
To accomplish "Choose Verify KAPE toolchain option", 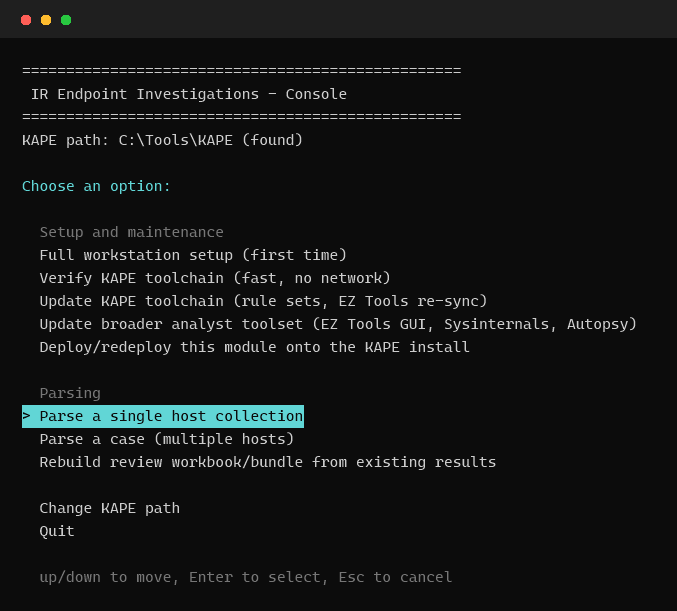I will tap(215, 278).
